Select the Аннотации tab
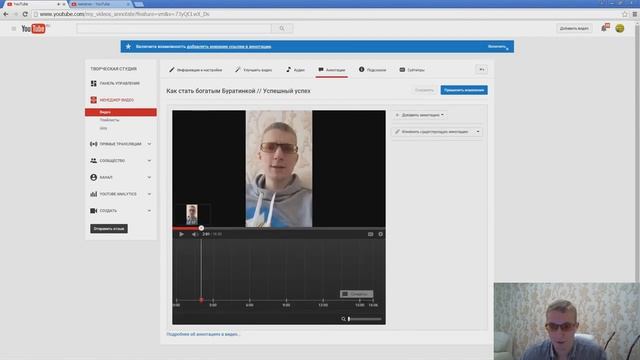This screenshot has height=360, width=640. (x=331, y=70)
